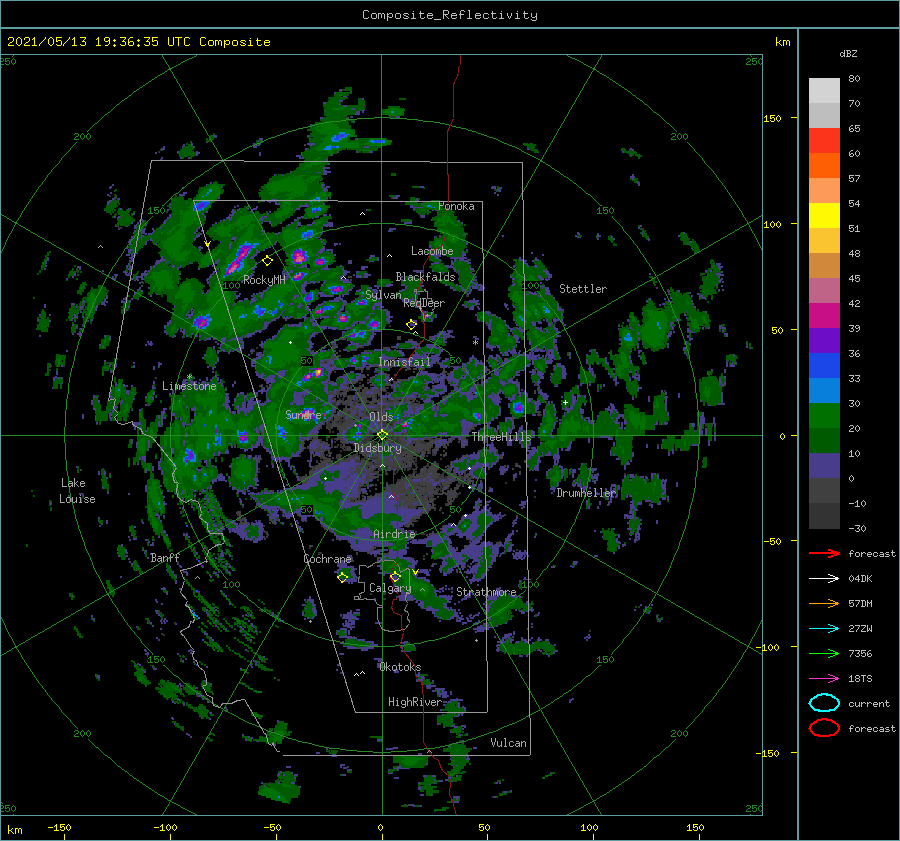
Task: Click the ThreeHills label
Action: [x=501, y=437]
